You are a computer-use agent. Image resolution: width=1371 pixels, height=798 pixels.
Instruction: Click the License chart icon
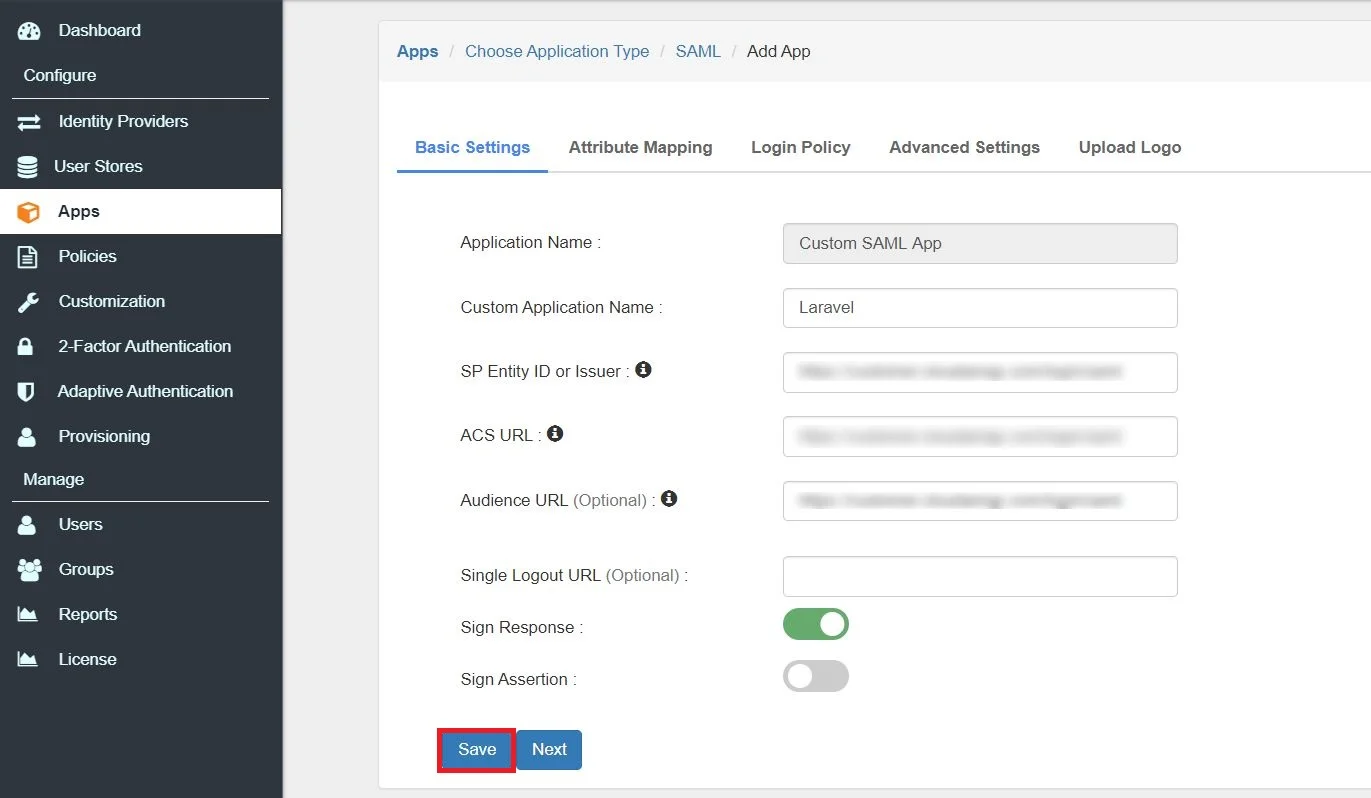pos(28,660)
